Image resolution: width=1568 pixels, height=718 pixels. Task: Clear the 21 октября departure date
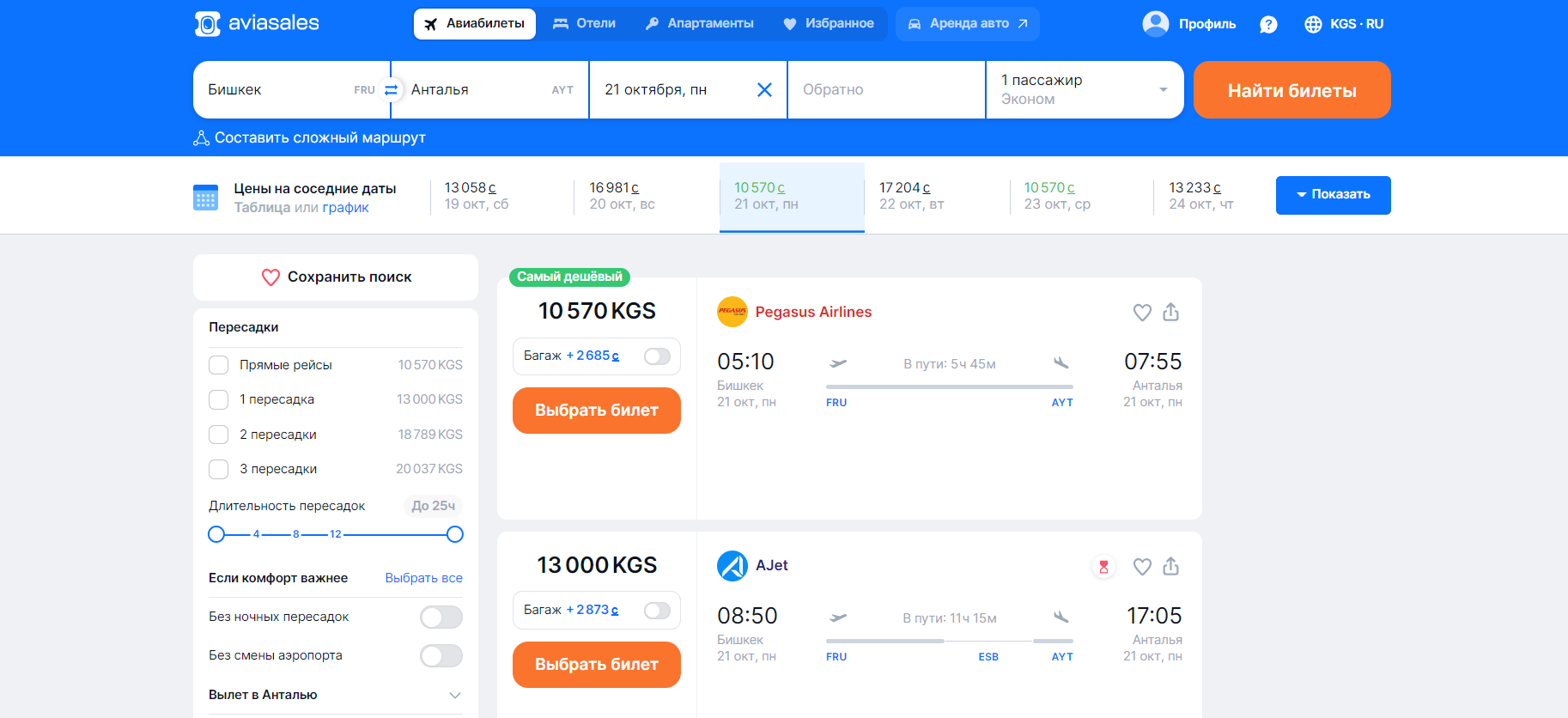[x=764, y=89]
